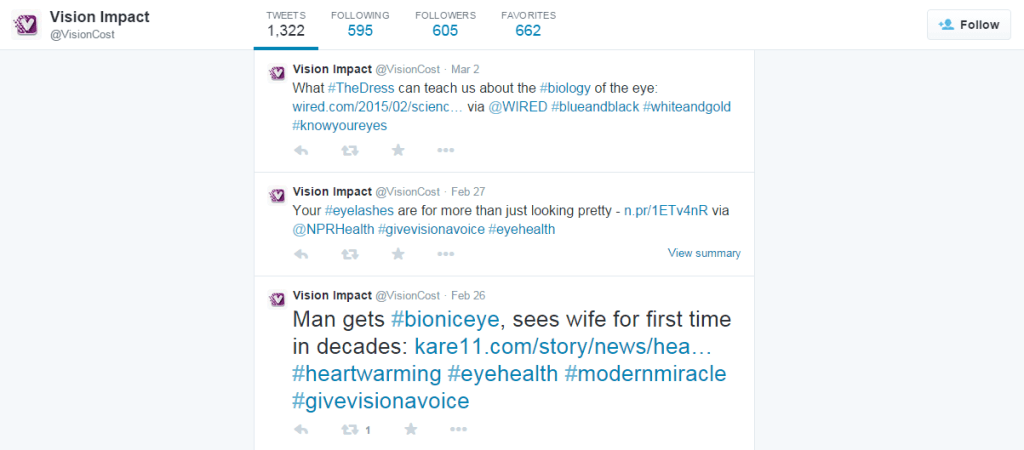Open the #heartwarming hashtag
Viewport: 1024px width, 450px height.
click(x=366, y=374)
